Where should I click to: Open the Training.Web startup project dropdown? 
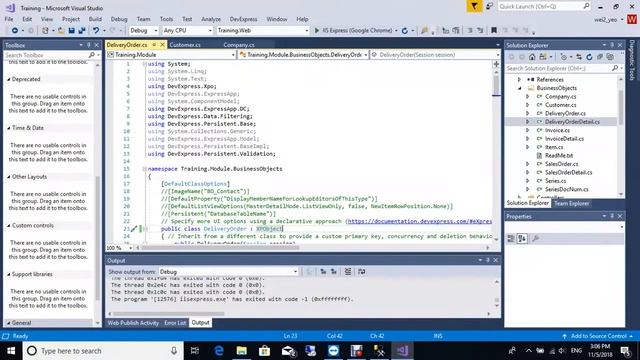262,31
